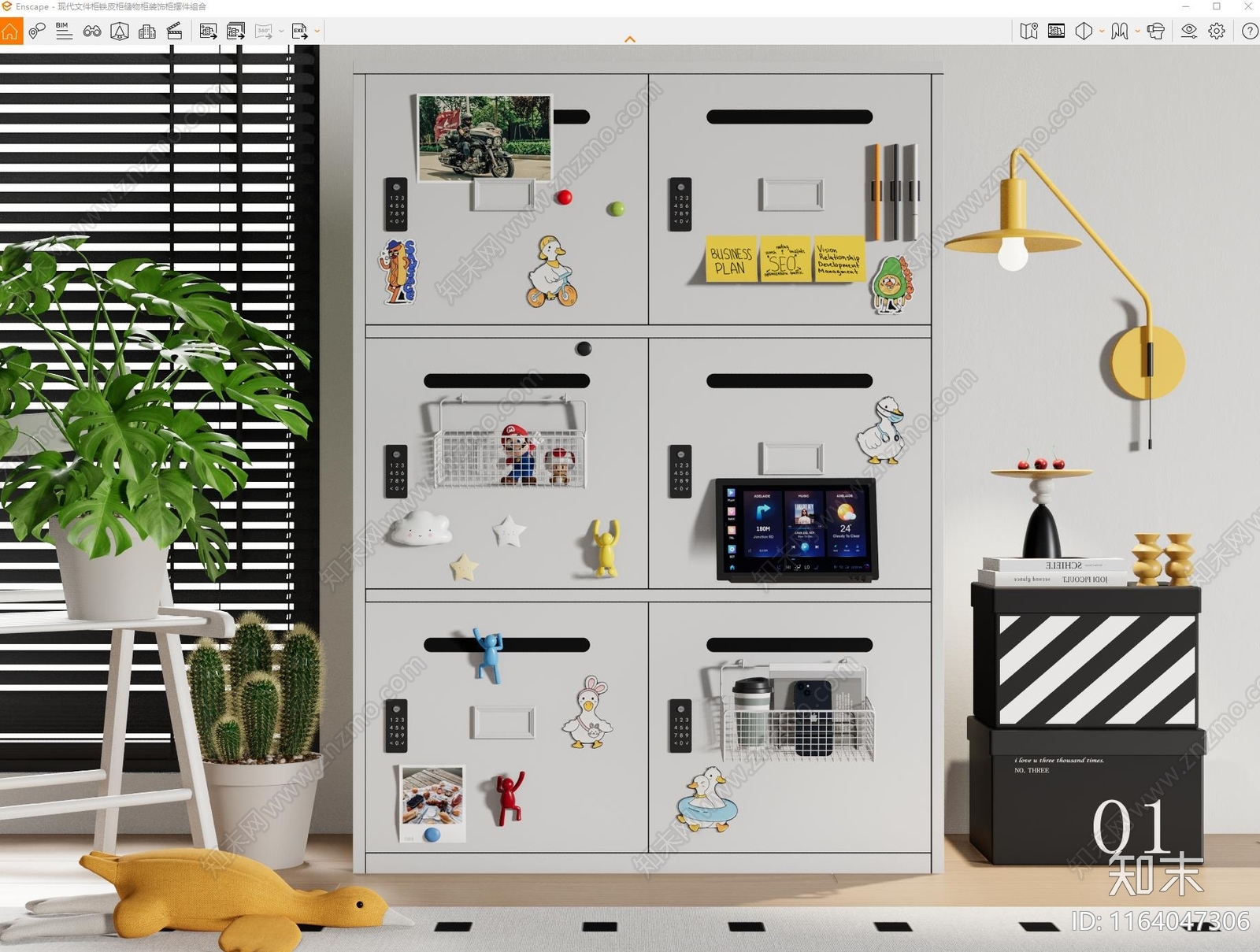Minimize the Enscape window
Image resolution: width=1260 pixels, height=952 pixels.
pyautogui.click(x=1186, y=6)
